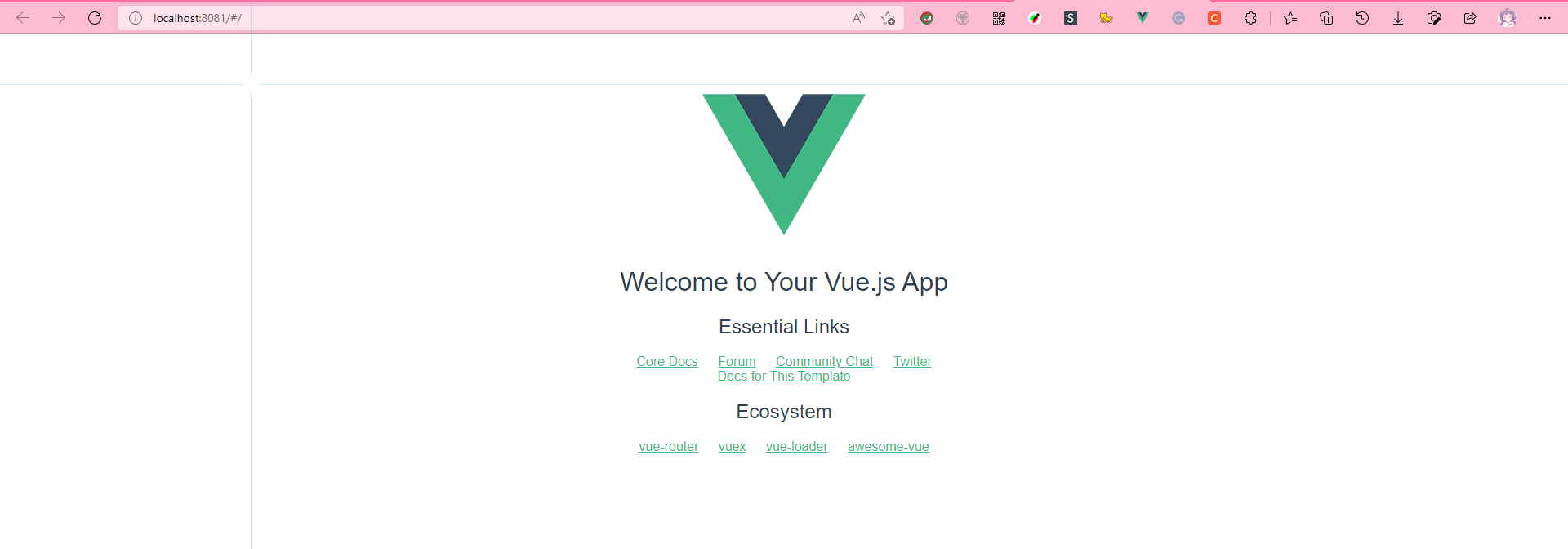Open the awesome-vue link
The height and width of the screenshot is (549, 1568).
pos(889,446)
